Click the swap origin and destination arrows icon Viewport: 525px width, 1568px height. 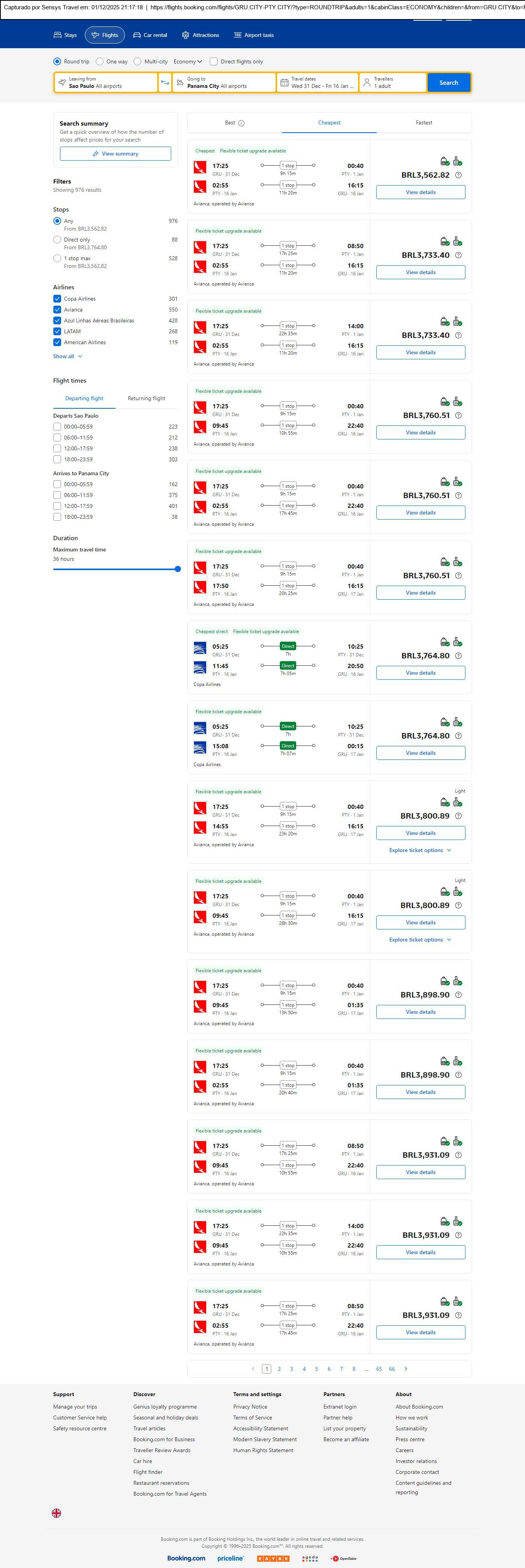click(165, 83)
